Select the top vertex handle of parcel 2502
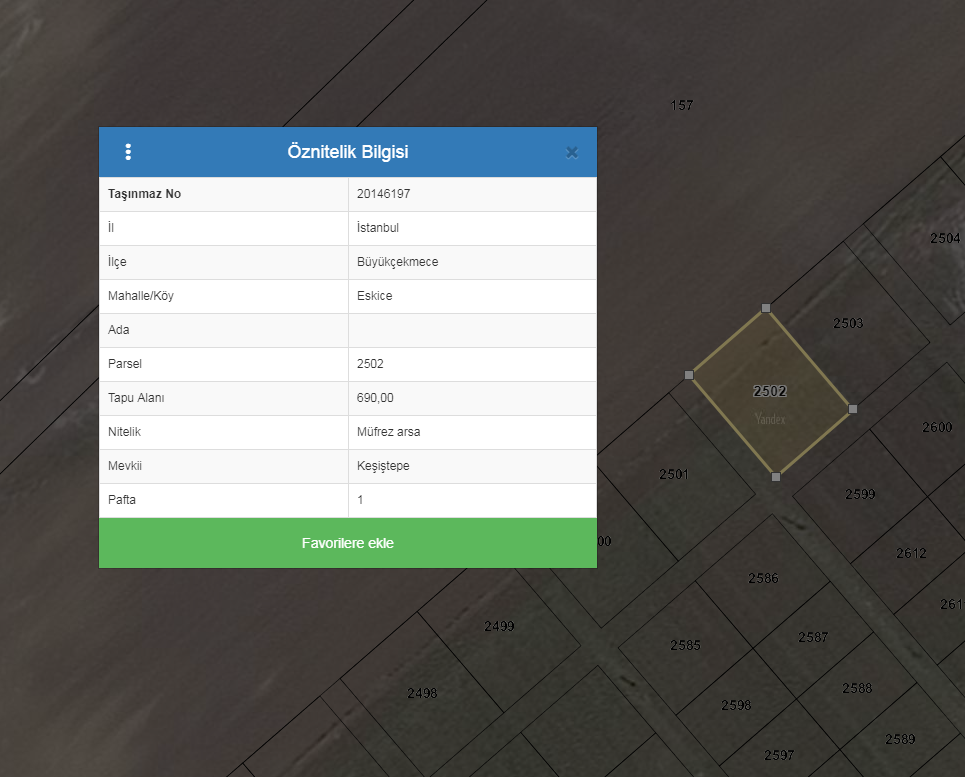Screen dimensions: 965x779 (766, 308)
